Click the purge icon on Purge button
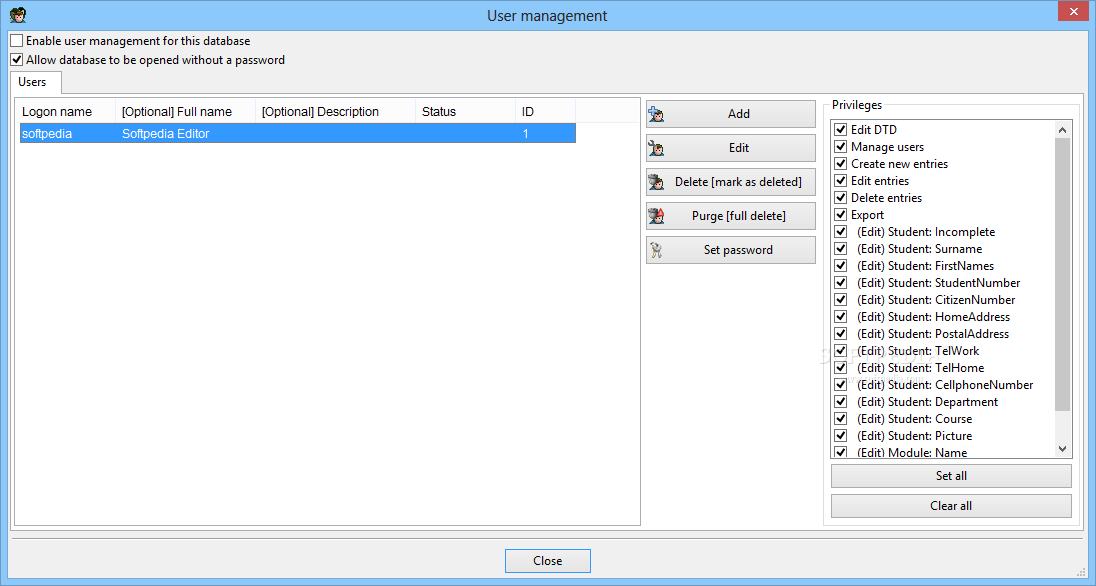The width and height of the screenshot is (1096, 586). (x=656, y=216)
